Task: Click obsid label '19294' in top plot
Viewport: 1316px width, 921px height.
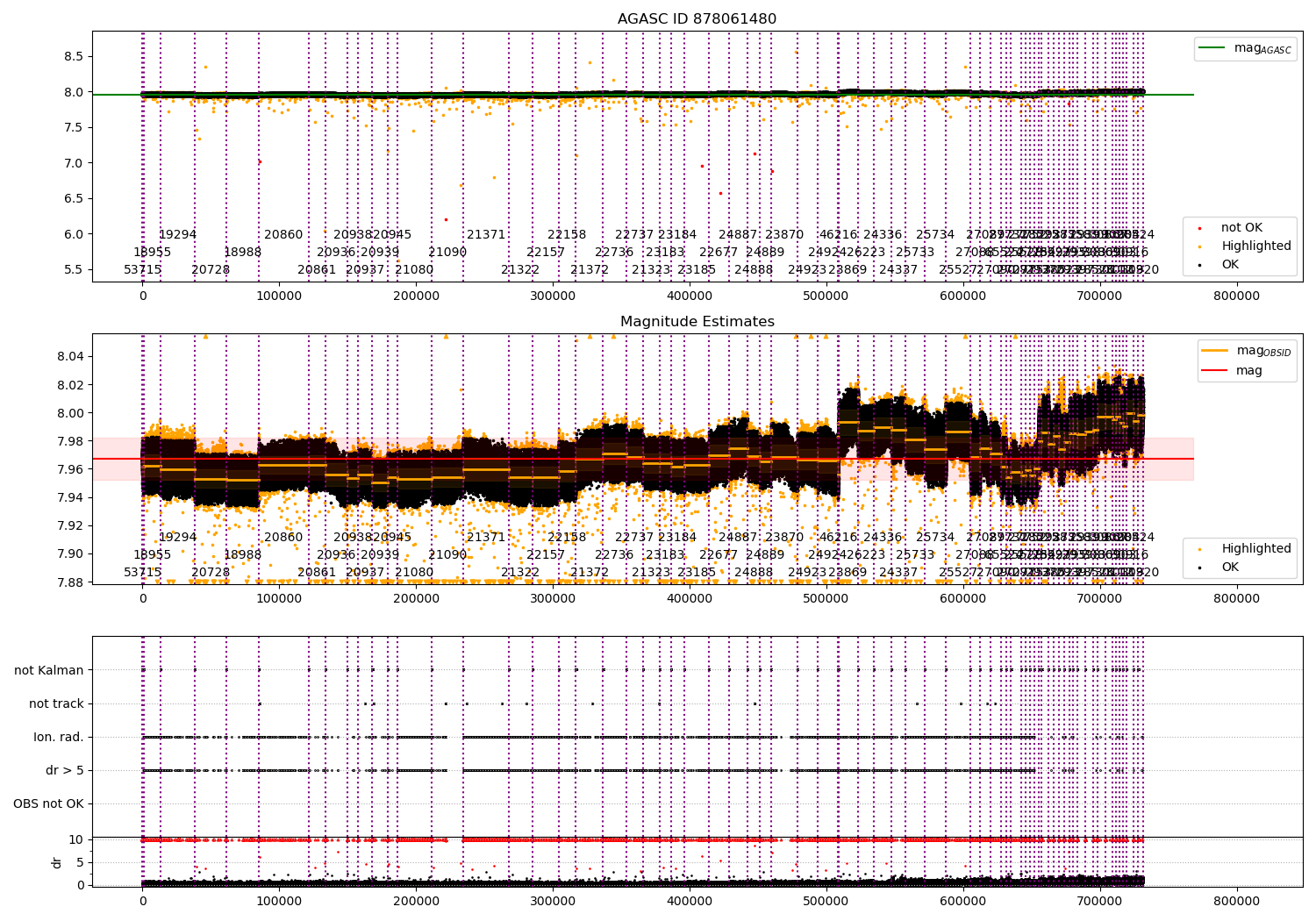Action: tap(177, 234)
